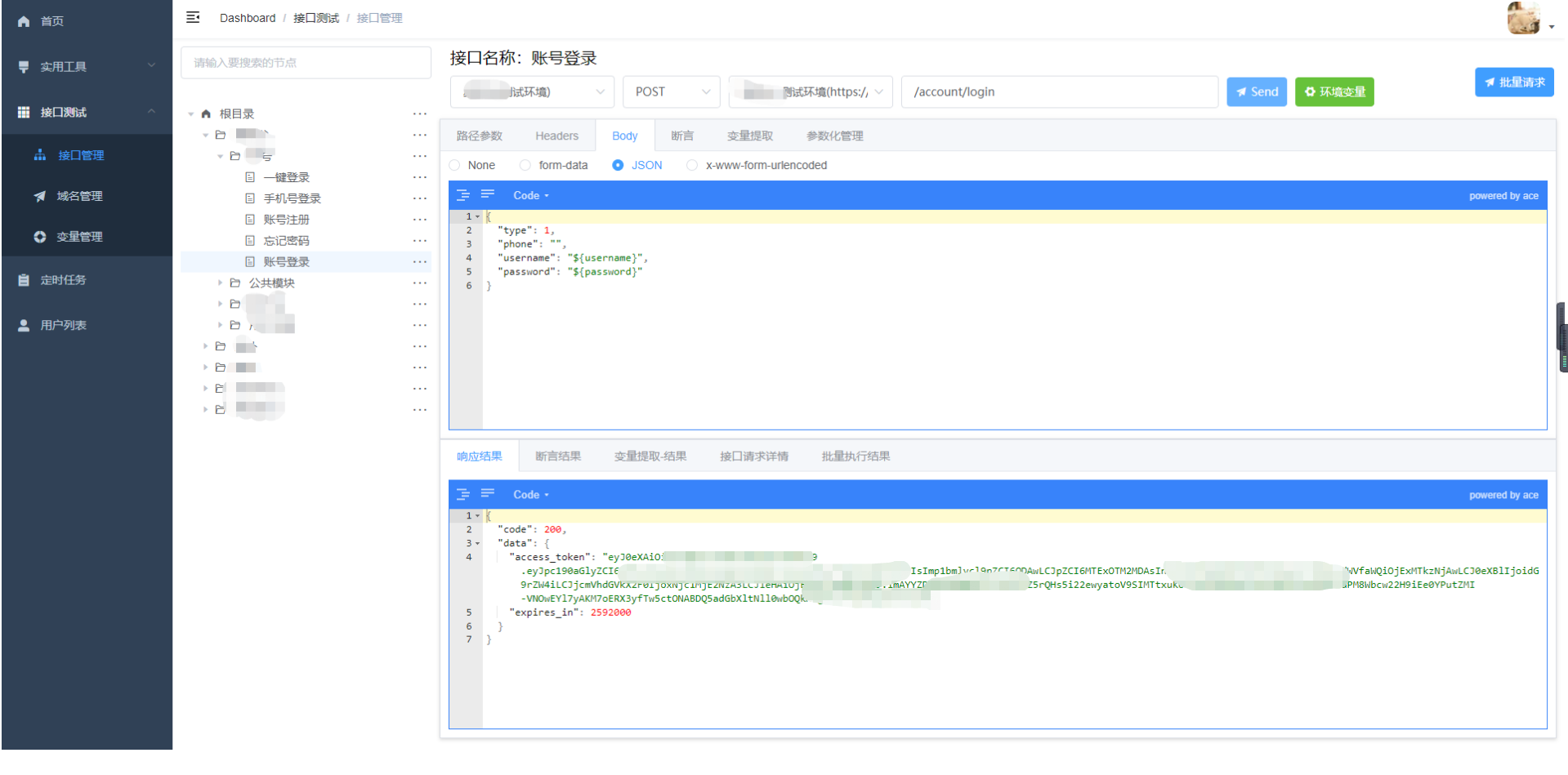Click format icon in request editor
This screenshot has width=1568, height=775.
click(x=463, y=195)
